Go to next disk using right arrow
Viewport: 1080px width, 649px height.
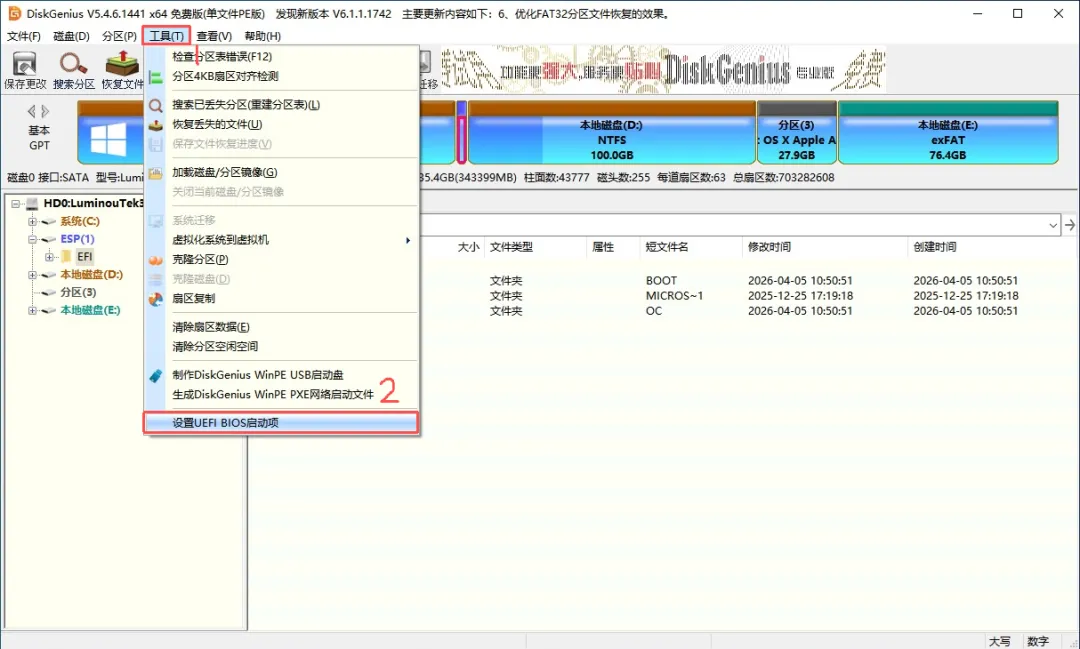(45, 111)
